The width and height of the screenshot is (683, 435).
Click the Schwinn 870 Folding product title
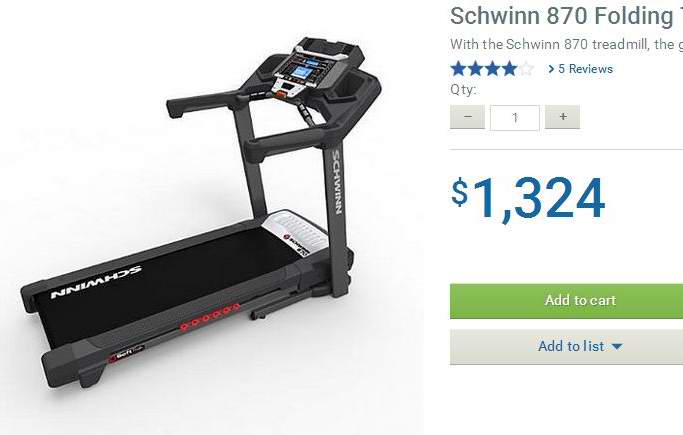pyautogui.click(x=566, y=16)
